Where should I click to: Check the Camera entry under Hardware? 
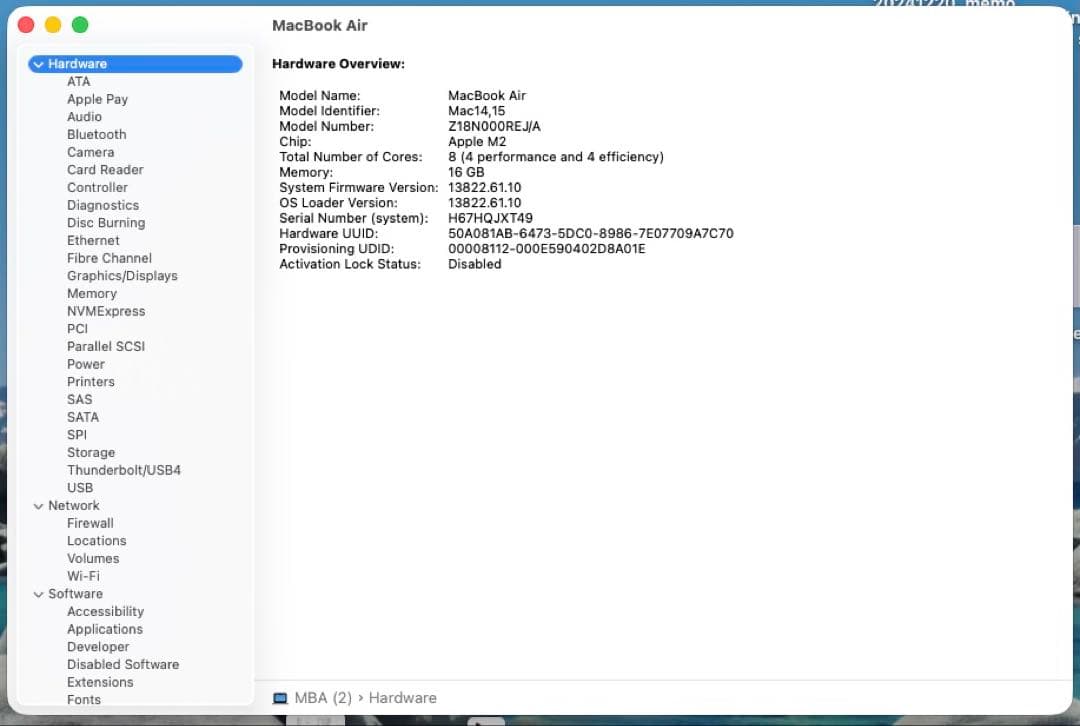(90, 152)
